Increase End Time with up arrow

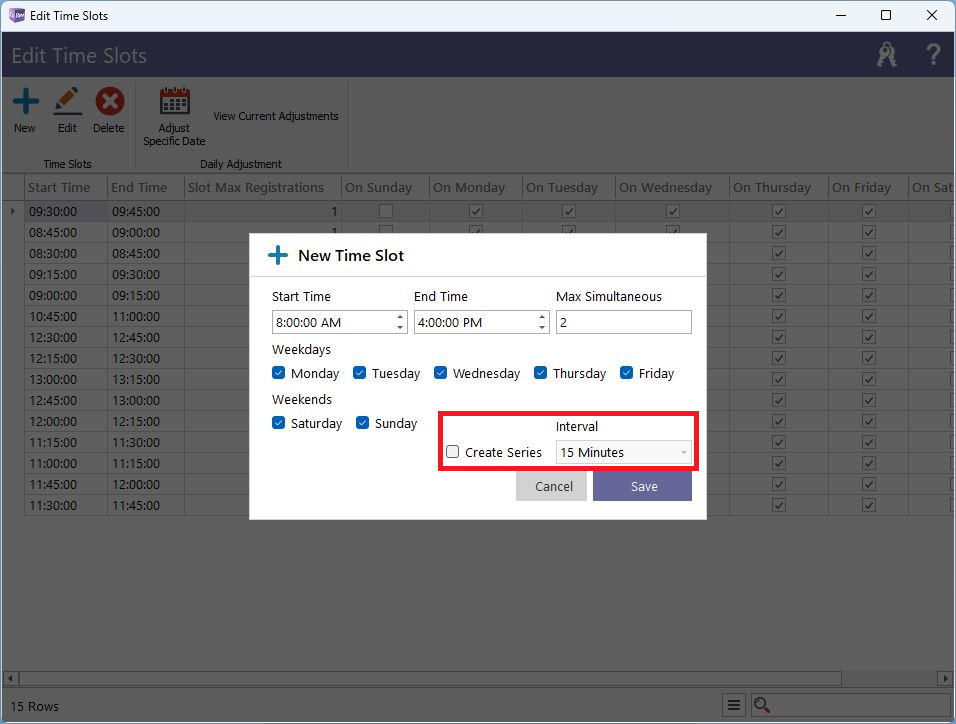tap(542, 317)
